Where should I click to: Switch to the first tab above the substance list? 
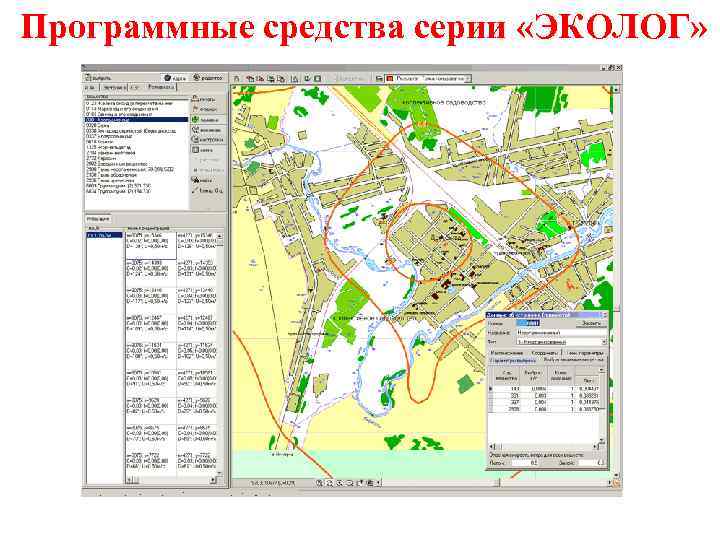91,87
